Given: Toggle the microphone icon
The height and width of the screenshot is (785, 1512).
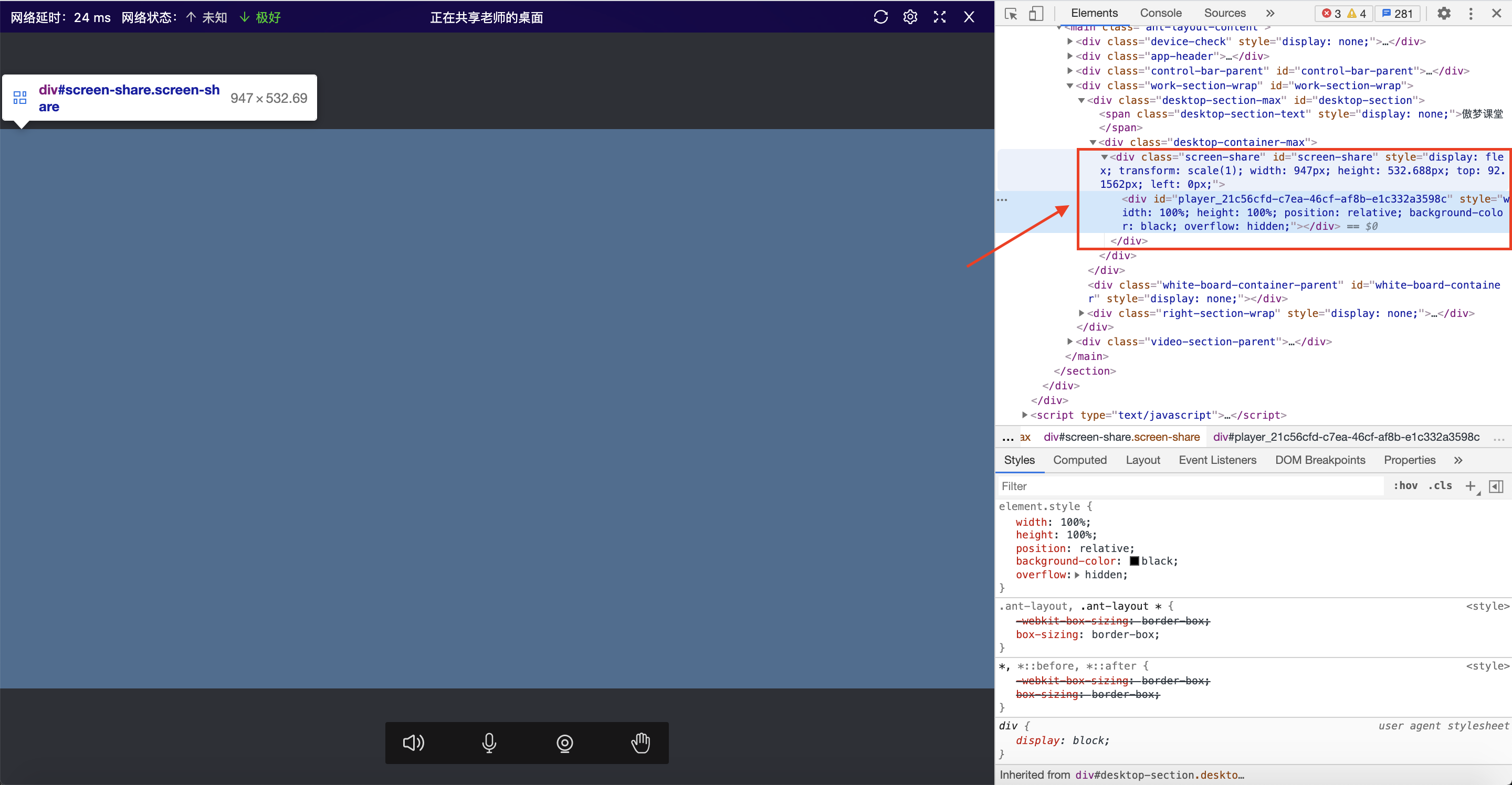Looking at the screenshot, I should click(489, 742).
